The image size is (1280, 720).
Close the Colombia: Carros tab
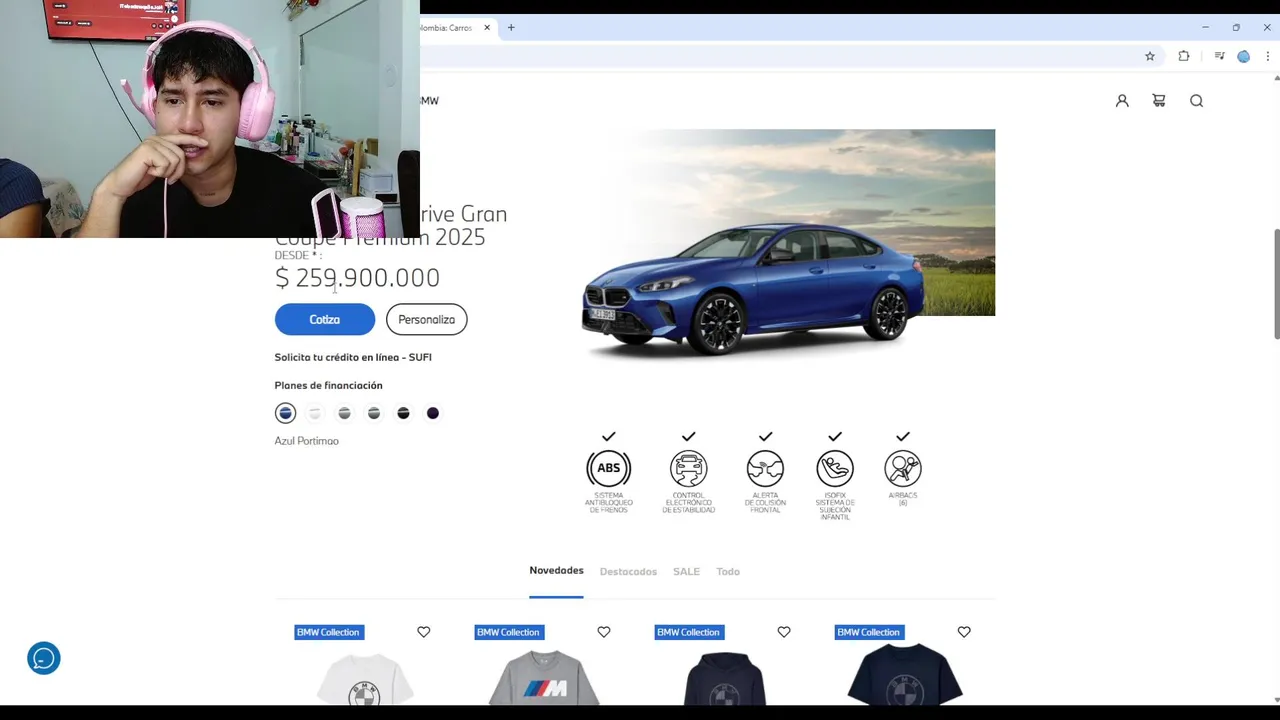[x=487, y=27]
